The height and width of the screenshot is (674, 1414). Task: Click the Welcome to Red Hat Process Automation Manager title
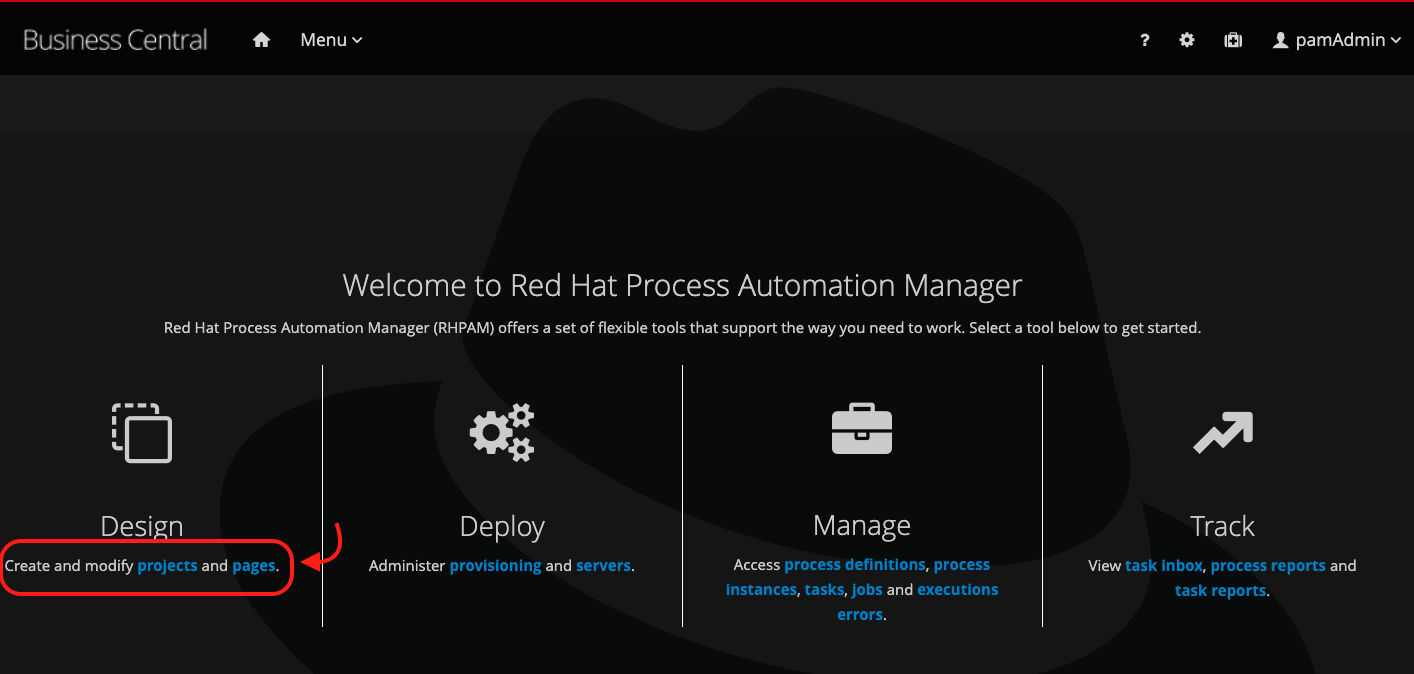[682, 286]
